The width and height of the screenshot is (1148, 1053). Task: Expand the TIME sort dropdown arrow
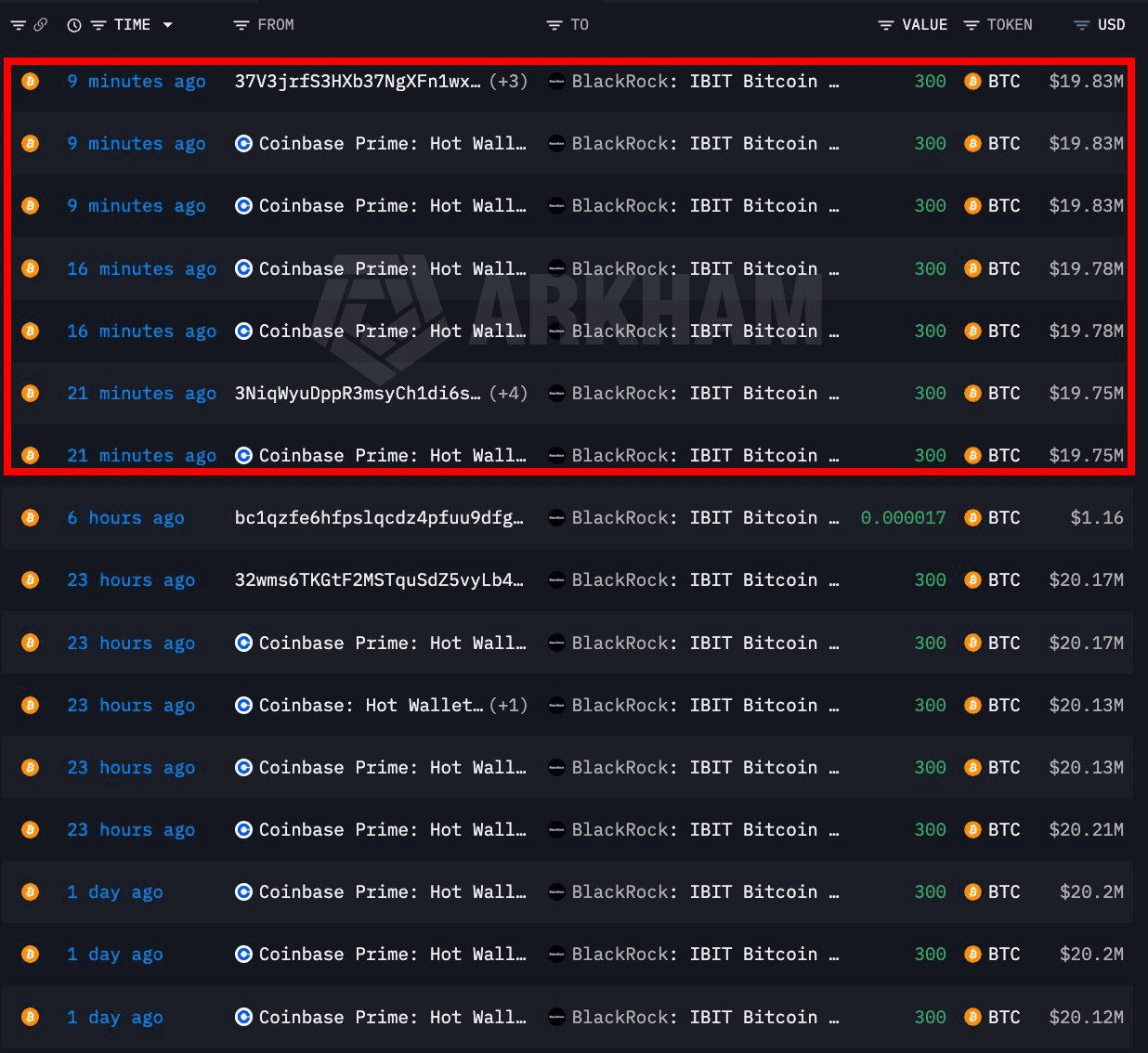click(168, 25)
